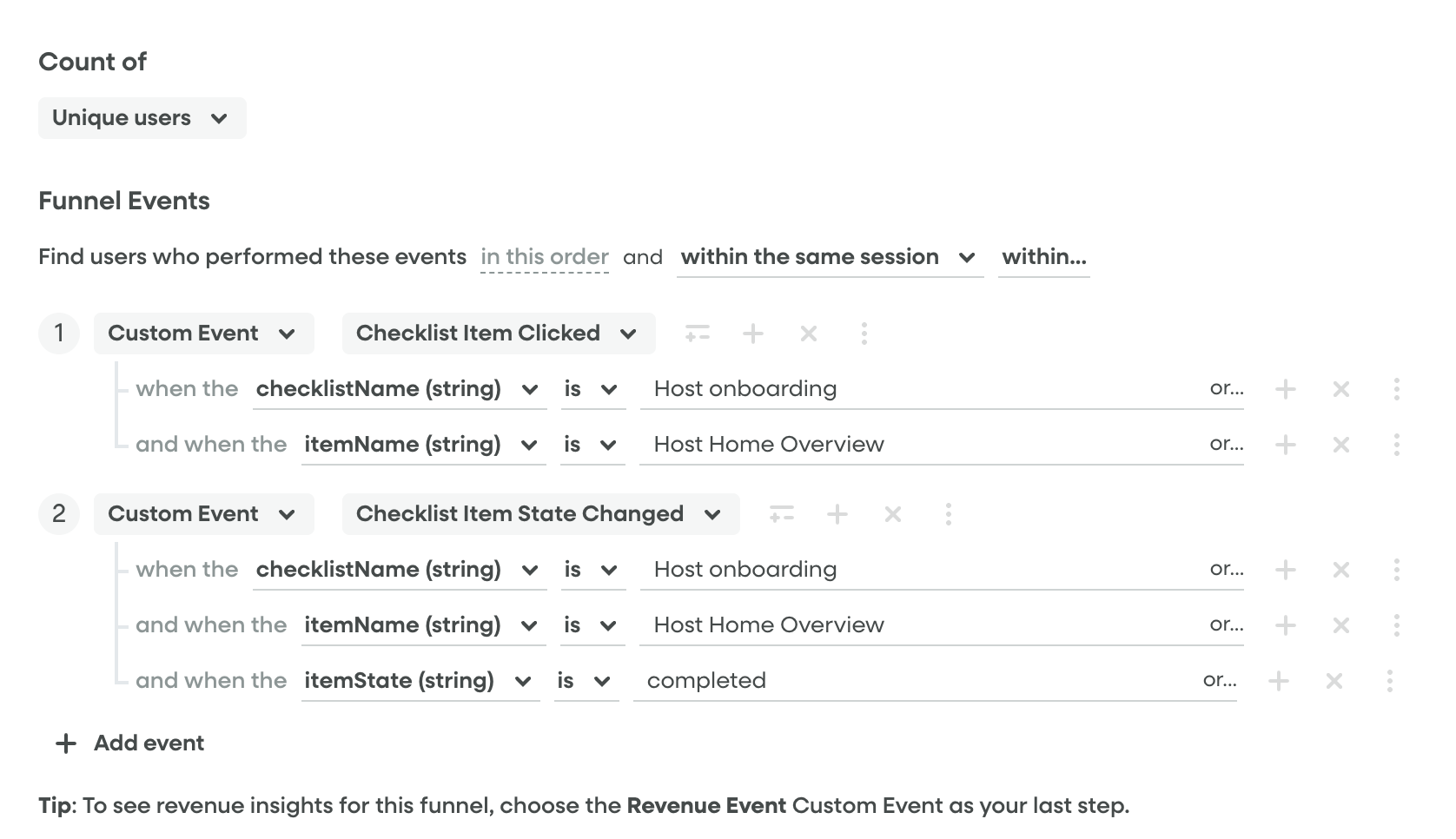Click the Add event button

tap(130, 743)
